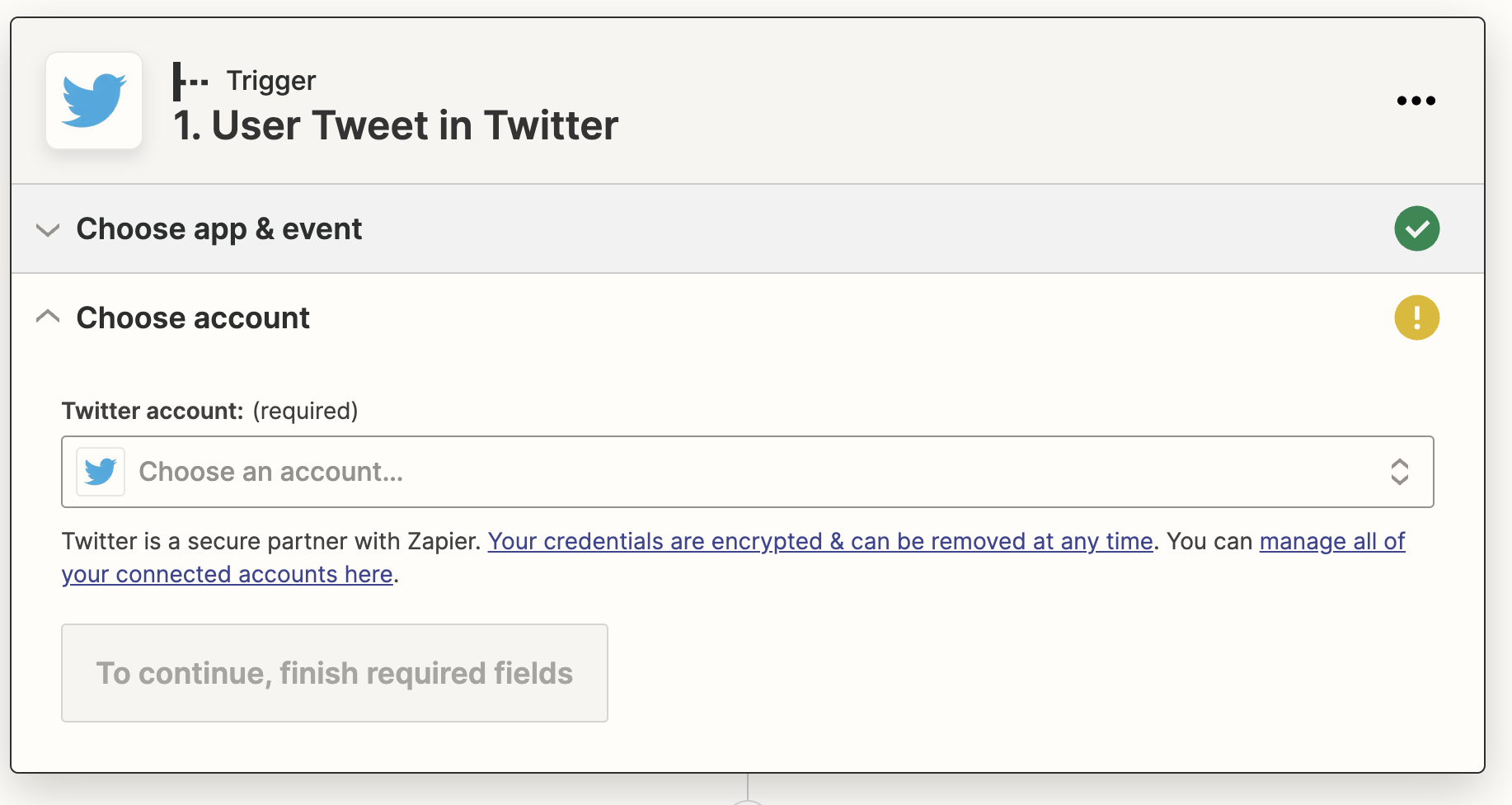Click To continue, finish required fields button

pos(335,673)
